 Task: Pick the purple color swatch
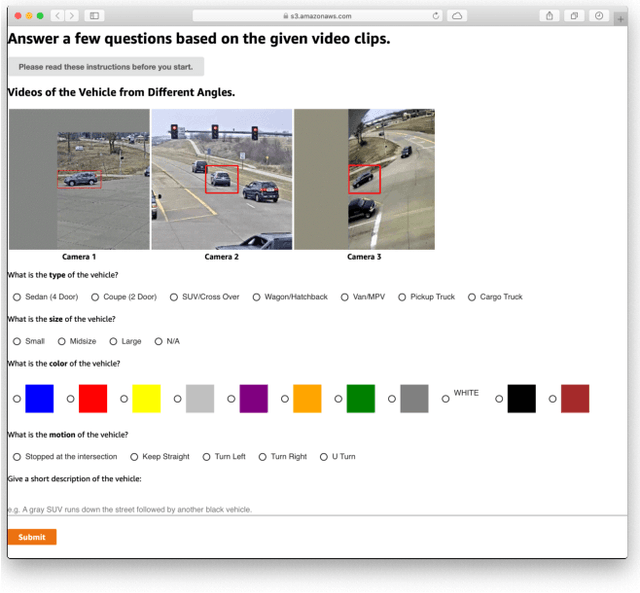pyautogui.click(x=253, y=398)
